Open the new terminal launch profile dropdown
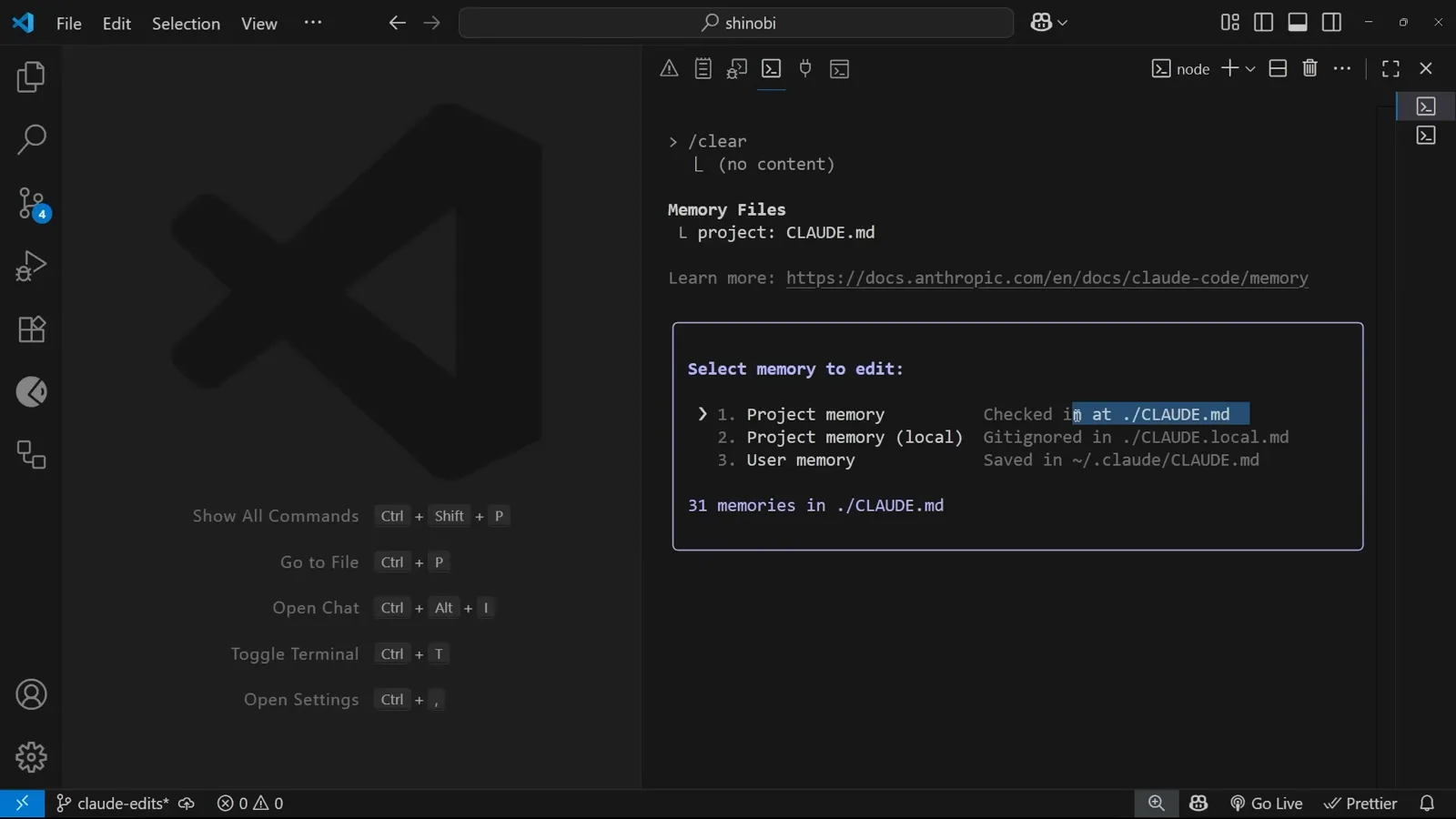 (1250, 68)
